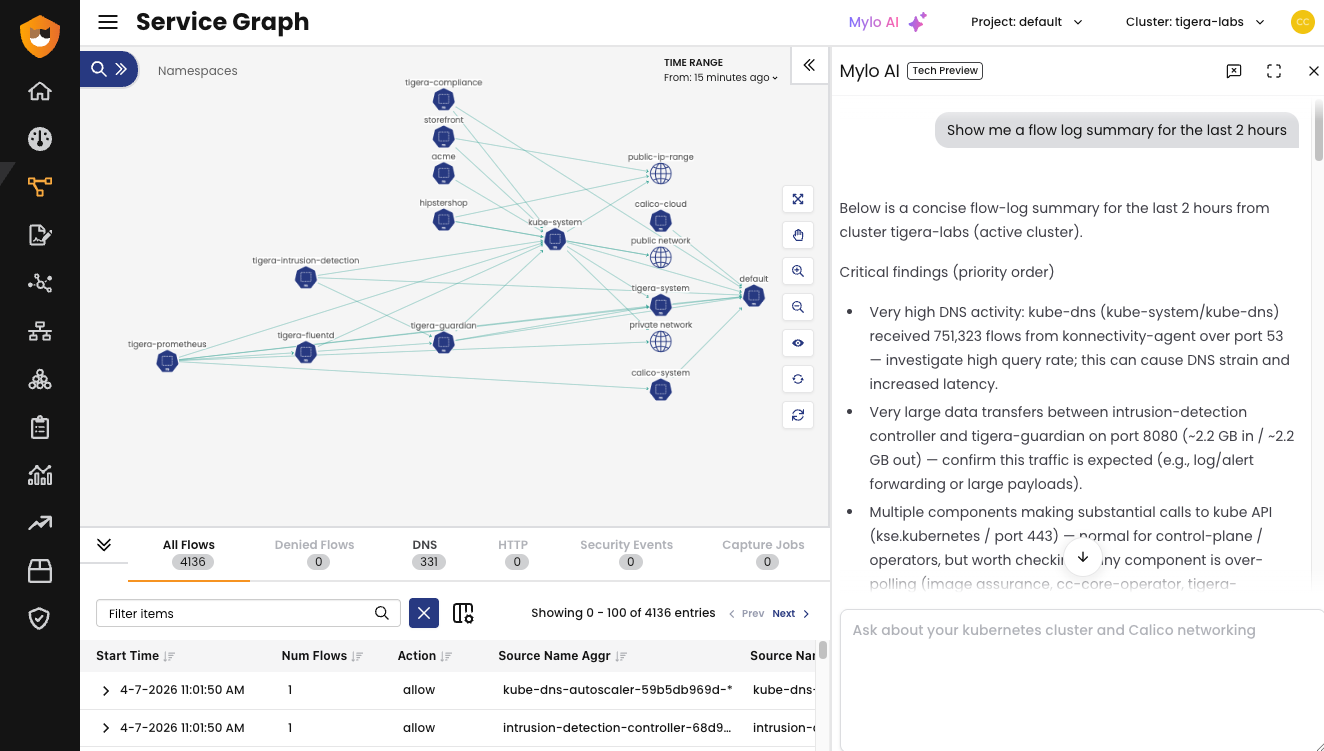This screenshot has width=1324, height=751.
Task: Open new chat icon in Mylo AI
Action: (1234, 71)
